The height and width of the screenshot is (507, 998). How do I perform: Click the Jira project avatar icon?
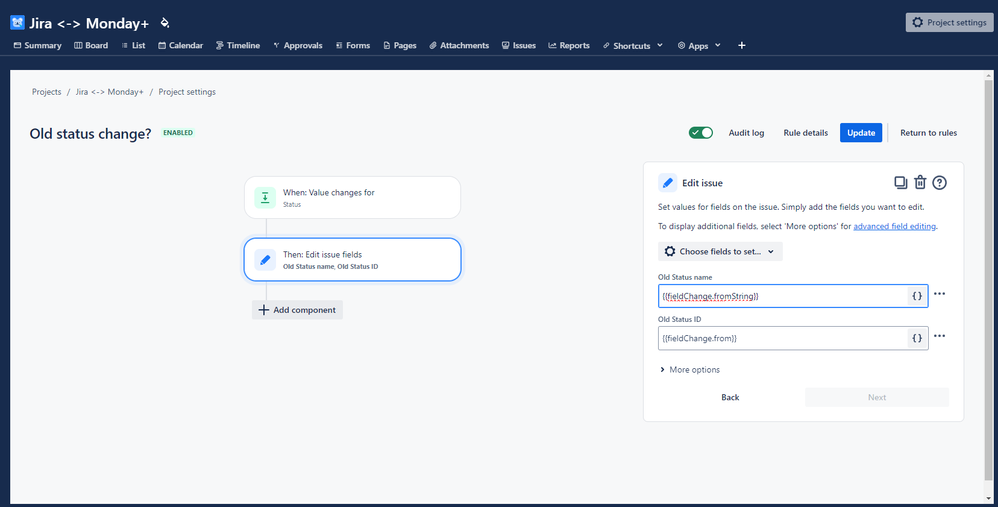click(x=17, y=23)
